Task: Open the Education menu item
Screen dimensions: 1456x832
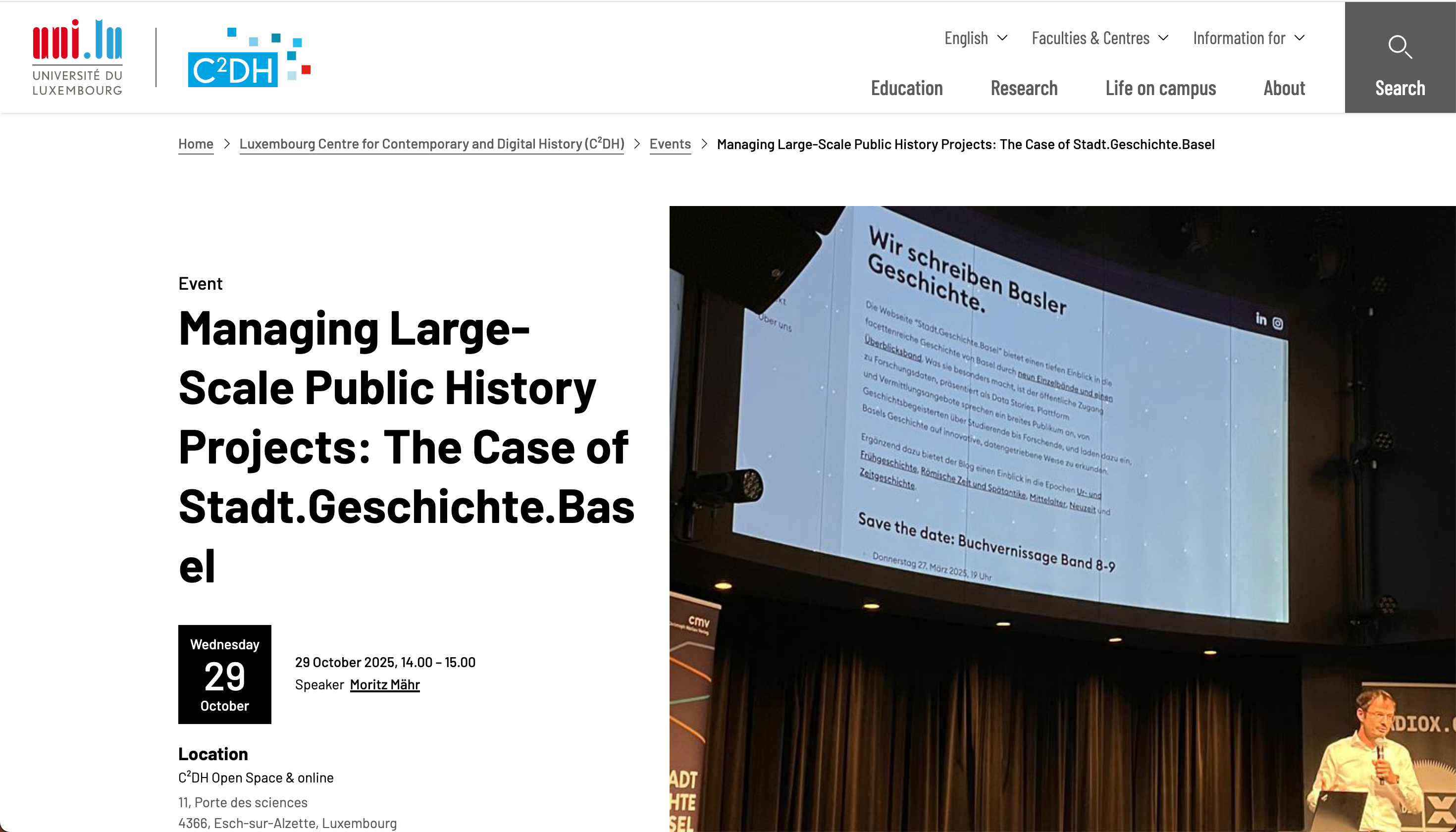Action: tap(907, 88)
